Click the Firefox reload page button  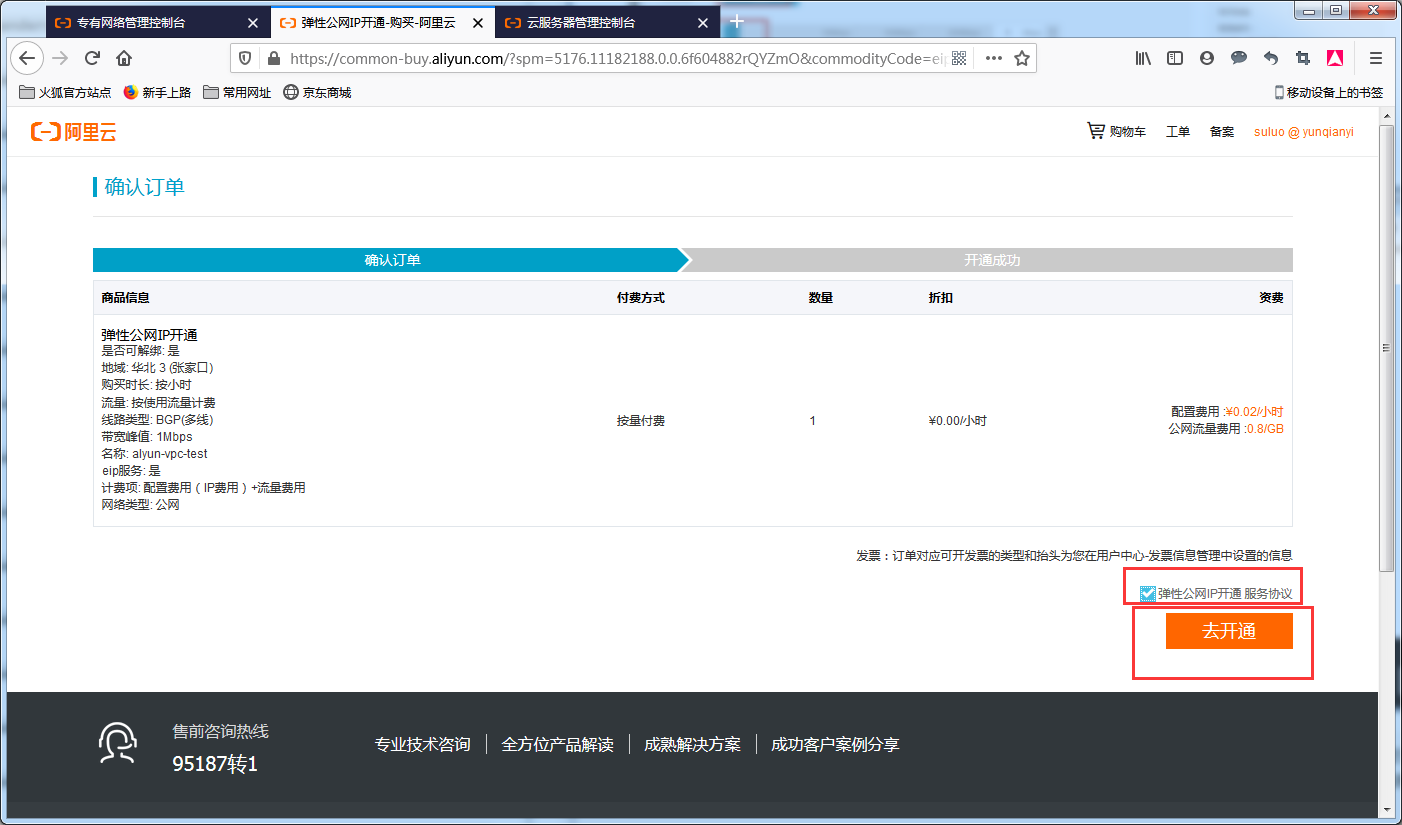tap(92, 58)
